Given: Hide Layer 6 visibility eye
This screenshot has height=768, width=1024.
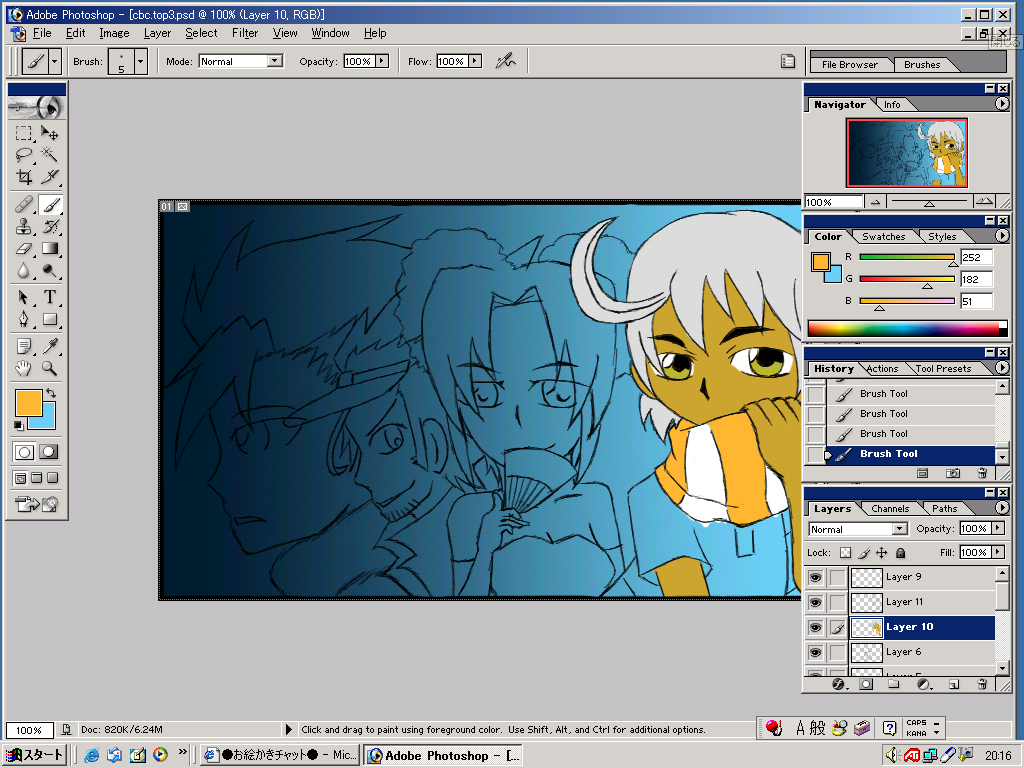Looking at the screenshot, I should (815, 652).
